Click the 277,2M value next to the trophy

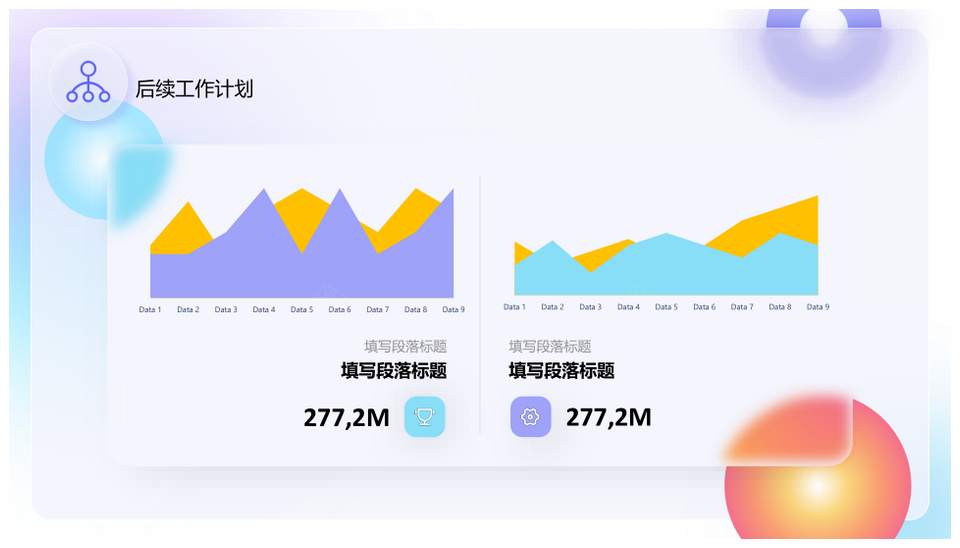[346, 418]
